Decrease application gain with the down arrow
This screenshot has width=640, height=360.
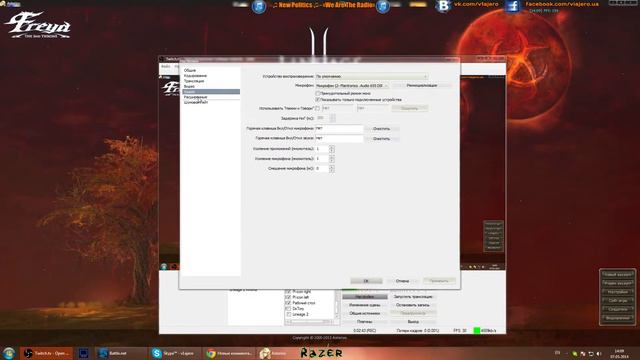coord(332,151)
